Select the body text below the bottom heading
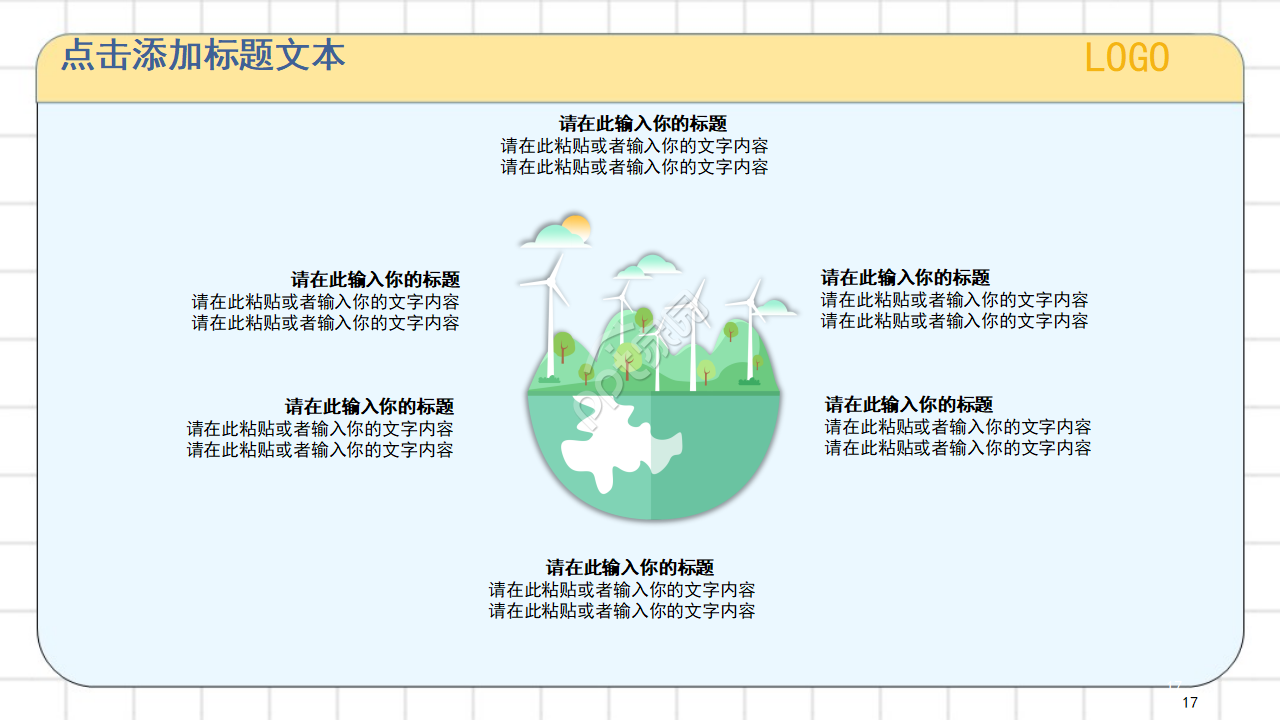Image resolution: width=1280 pixels, height=720 pixels. (x=622, y=601)
